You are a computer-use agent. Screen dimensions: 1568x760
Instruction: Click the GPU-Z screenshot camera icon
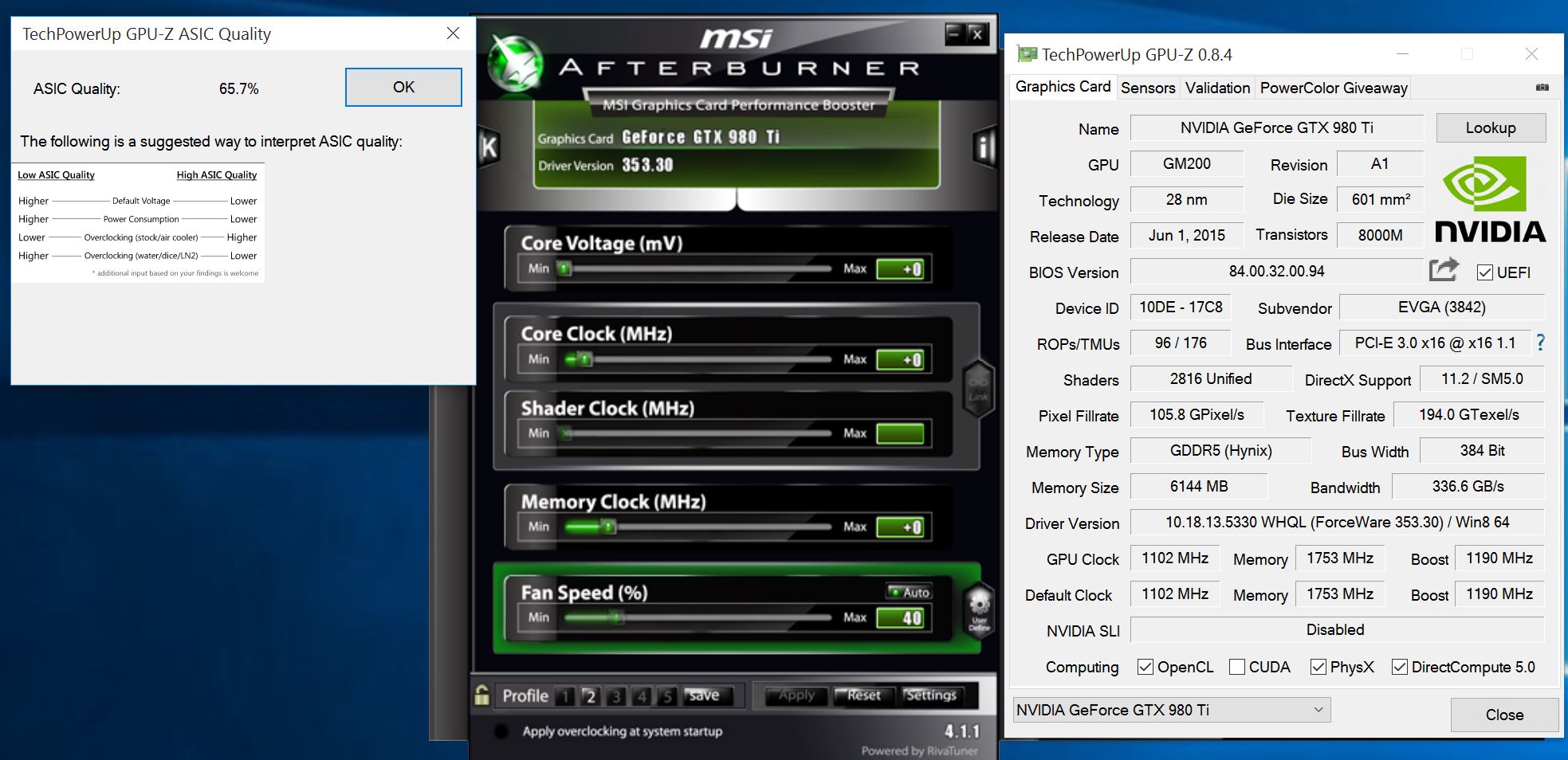tap(1542, 88)
